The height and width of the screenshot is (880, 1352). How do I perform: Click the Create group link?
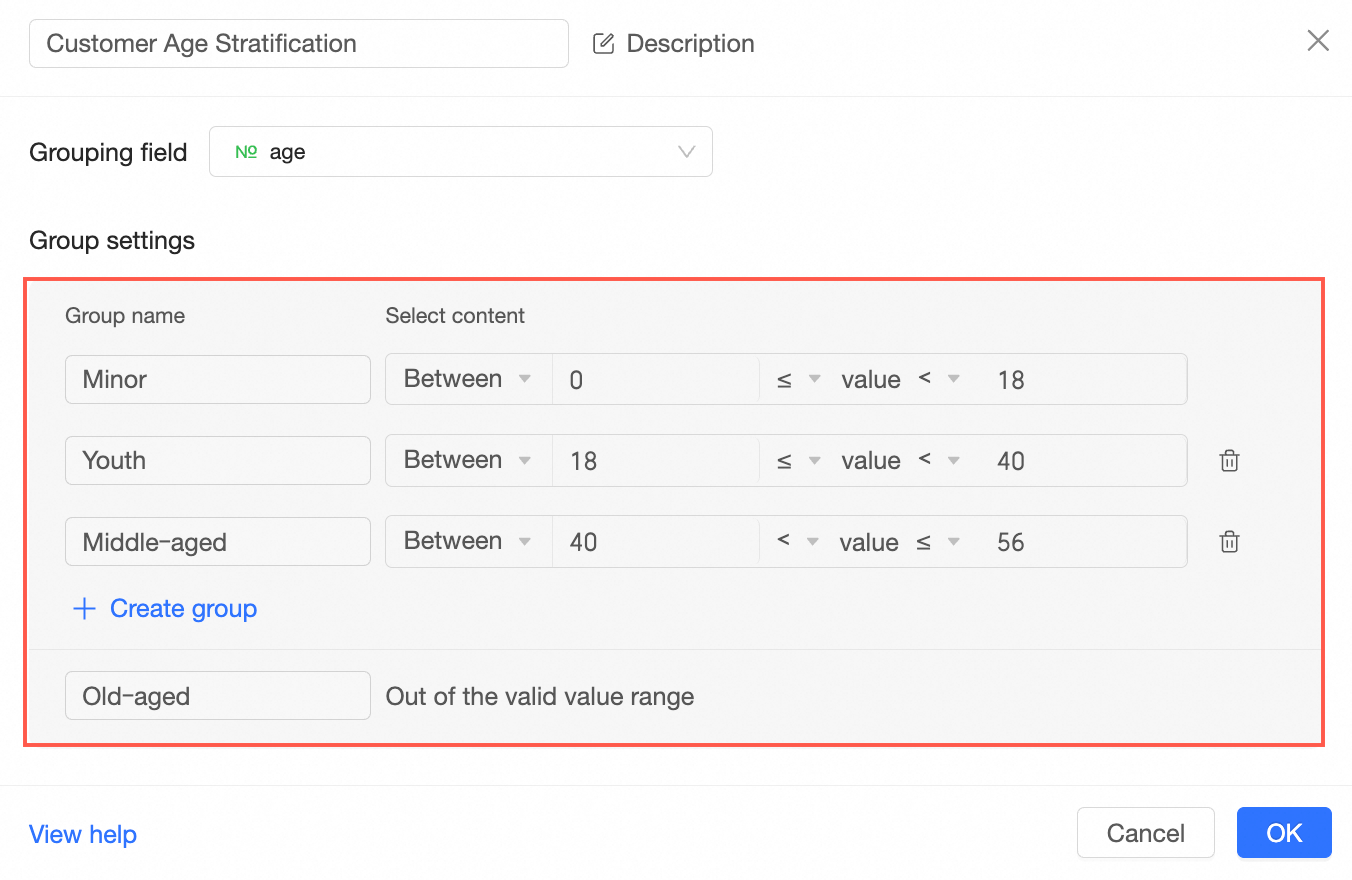[183, 609]
